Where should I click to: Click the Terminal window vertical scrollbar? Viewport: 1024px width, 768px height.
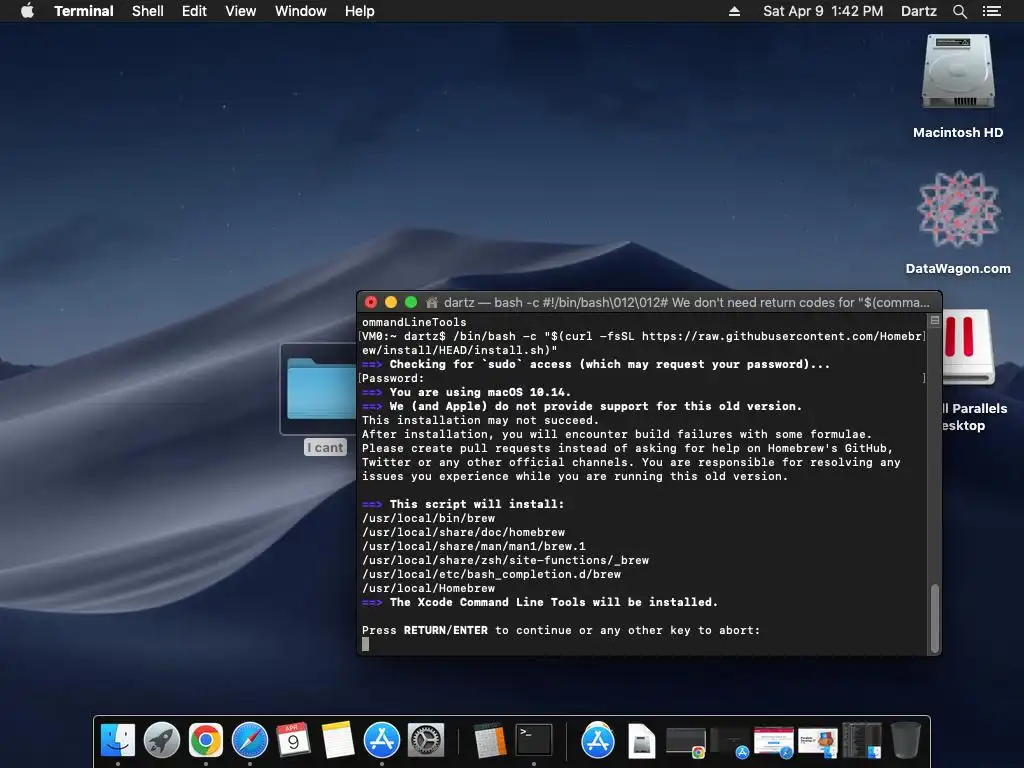point(935,618)
